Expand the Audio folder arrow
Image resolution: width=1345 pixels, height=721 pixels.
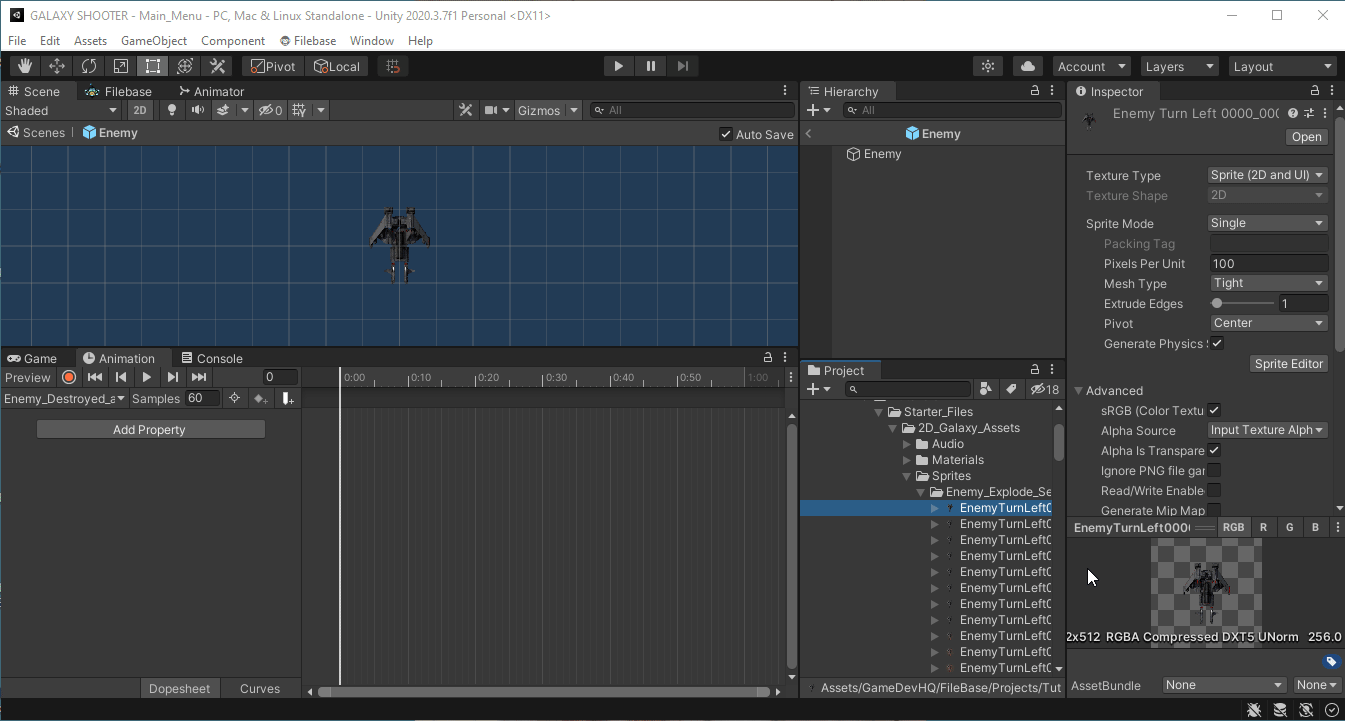(x=908, y=444)
